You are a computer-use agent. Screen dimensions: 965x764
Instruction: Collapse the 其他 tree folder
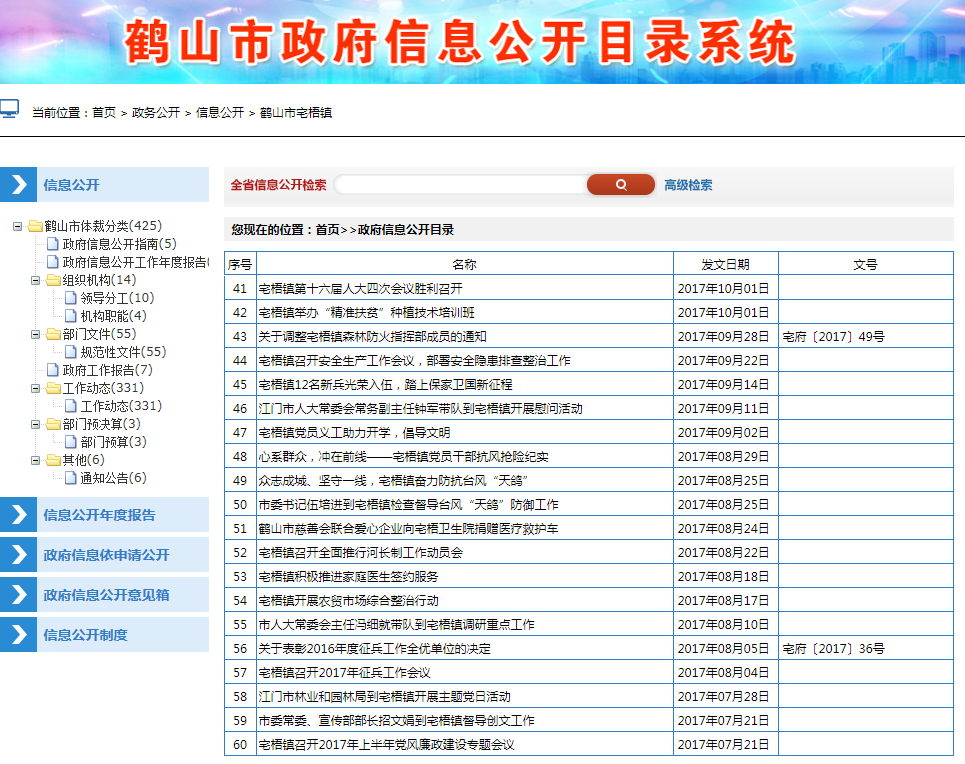click(x=36, y=460)
